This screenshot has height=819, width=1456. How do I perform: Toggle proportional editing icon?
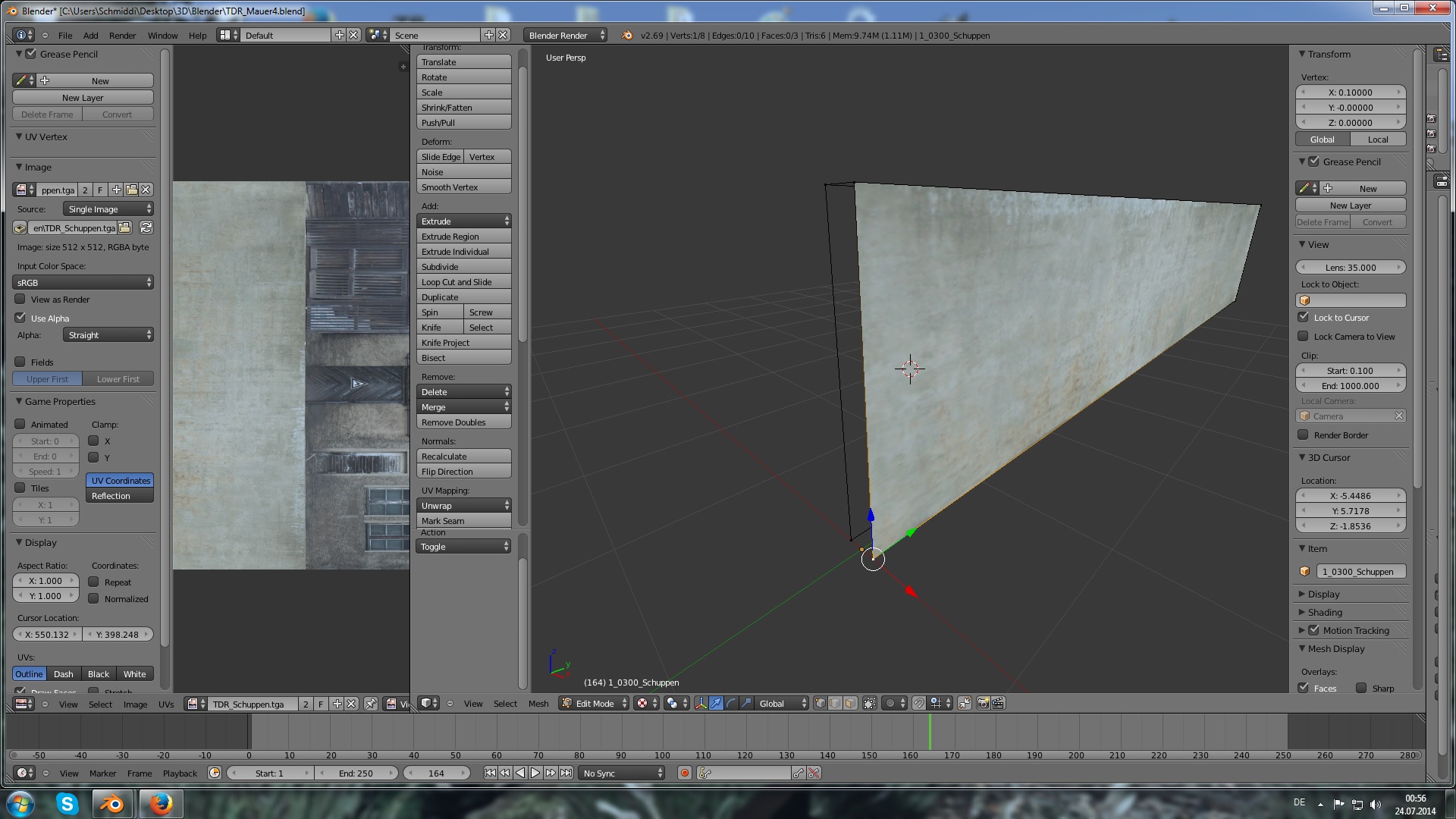(x=890, y=703)
